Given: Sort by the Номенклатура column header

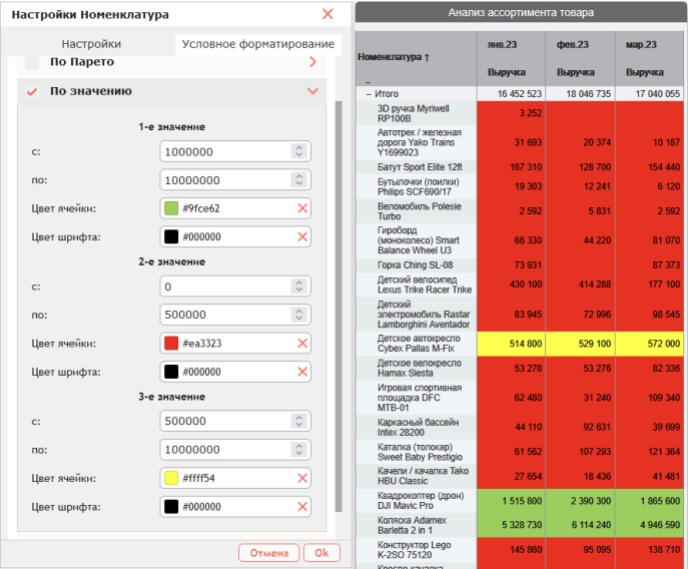Looking at the screenshot, I should tap(393, 57).
